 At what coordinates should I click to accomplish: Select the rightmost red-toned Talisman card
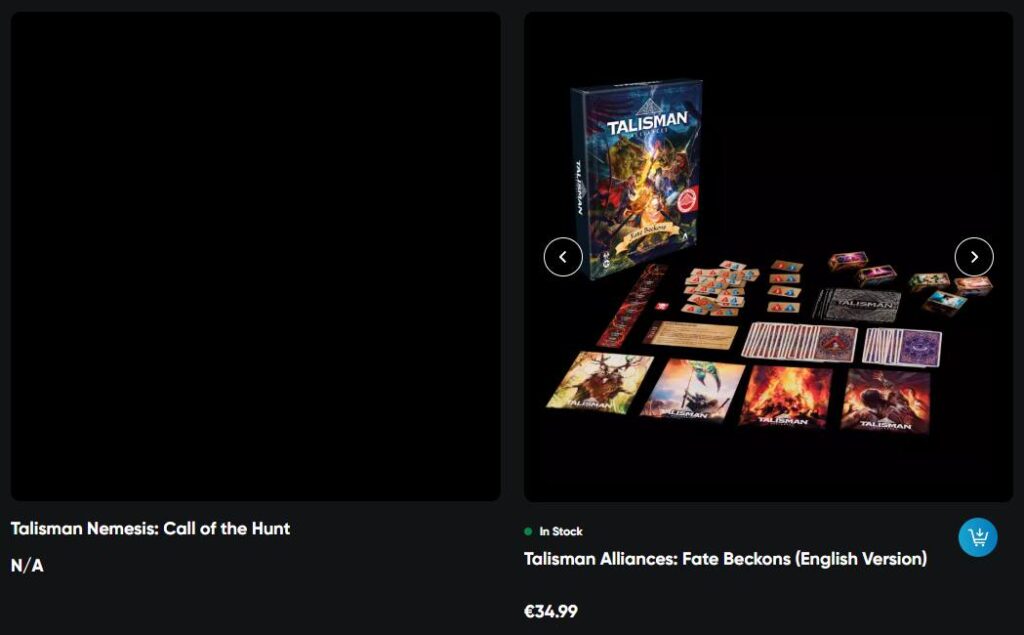(886, 400)
